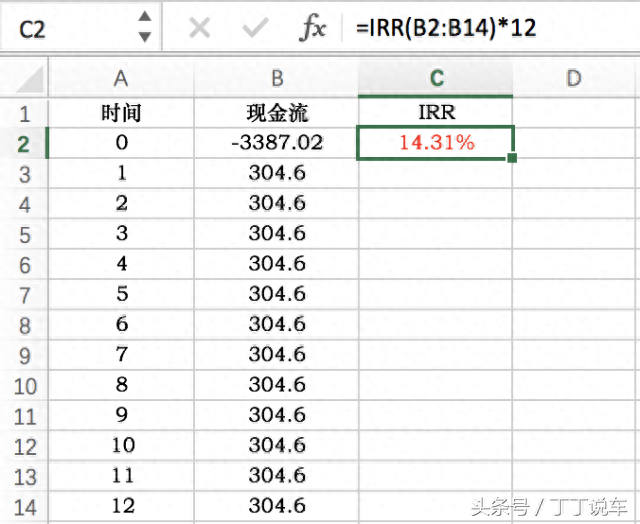Click cell A12 with value 10
Screen dimensions: 640x524
[x=121, y=446]
